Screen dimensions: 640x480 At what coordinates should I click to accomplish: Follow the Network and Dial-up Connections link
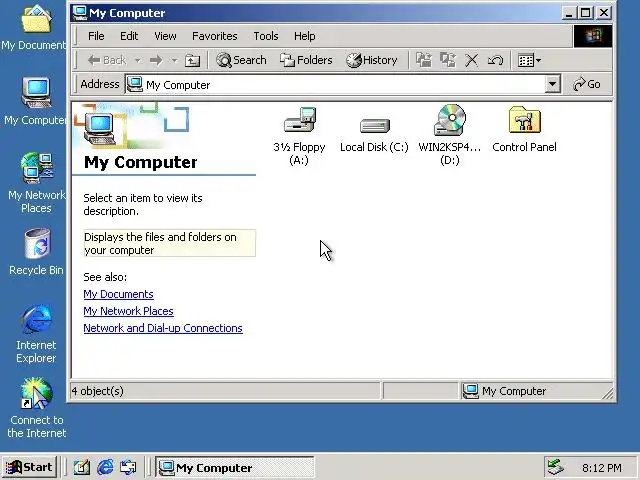tap(163, 328)
